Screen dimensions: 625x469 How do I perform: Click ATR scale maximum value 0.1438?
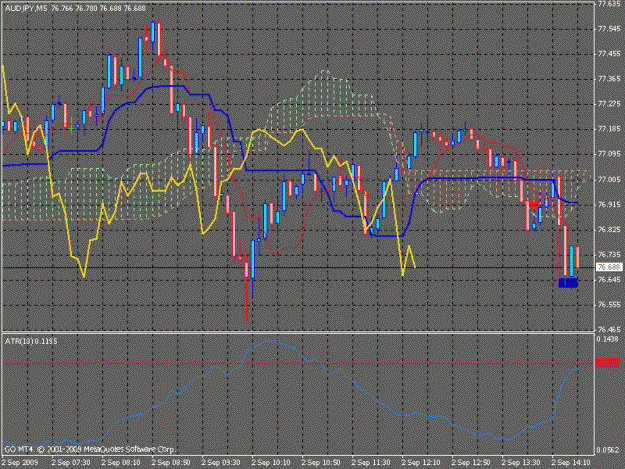click(607, 339)
